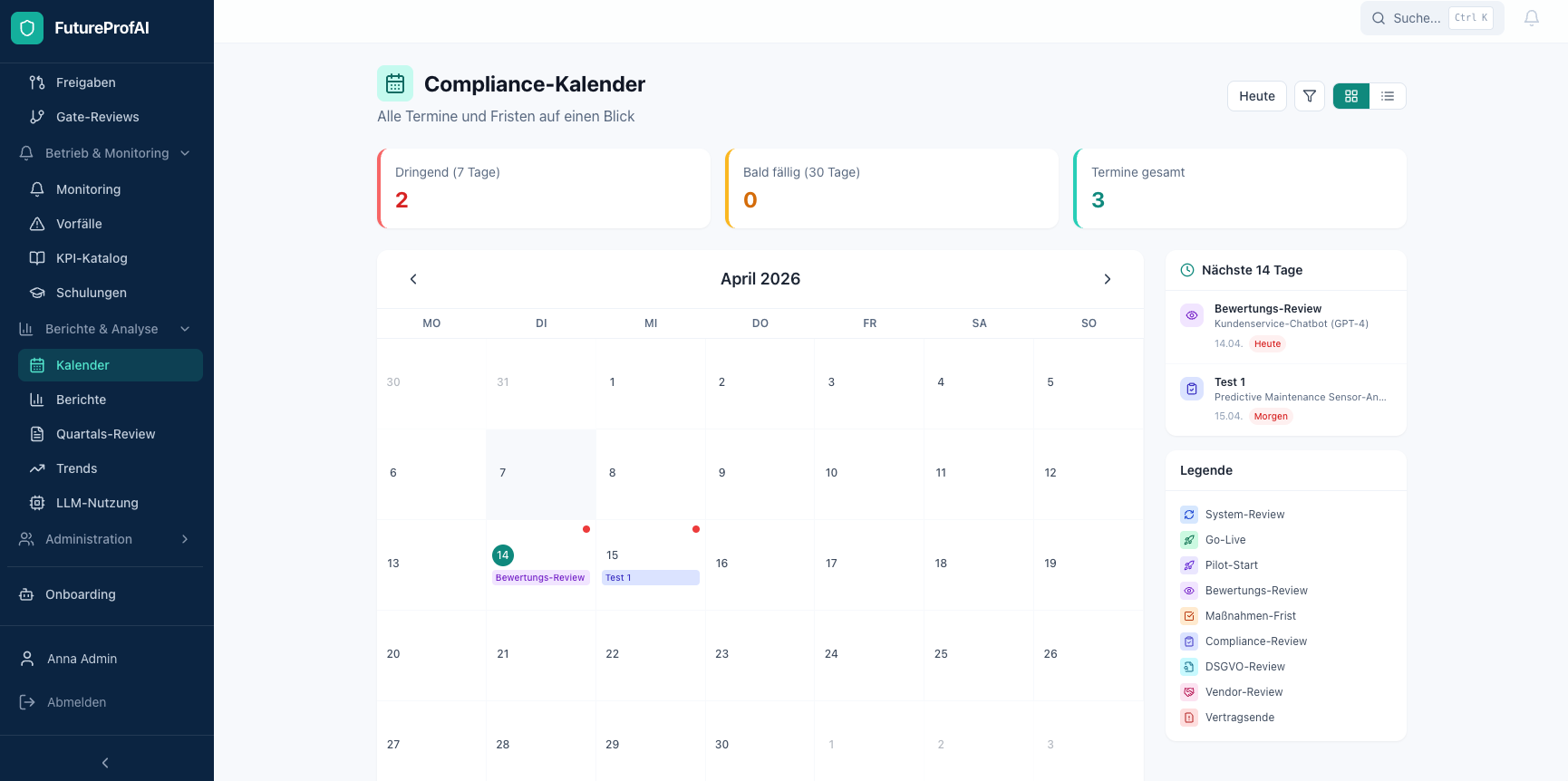Click the Vorfälle warning triangle icon
The height and width of the screenshot is (781, 1568).
coord(37,224)
